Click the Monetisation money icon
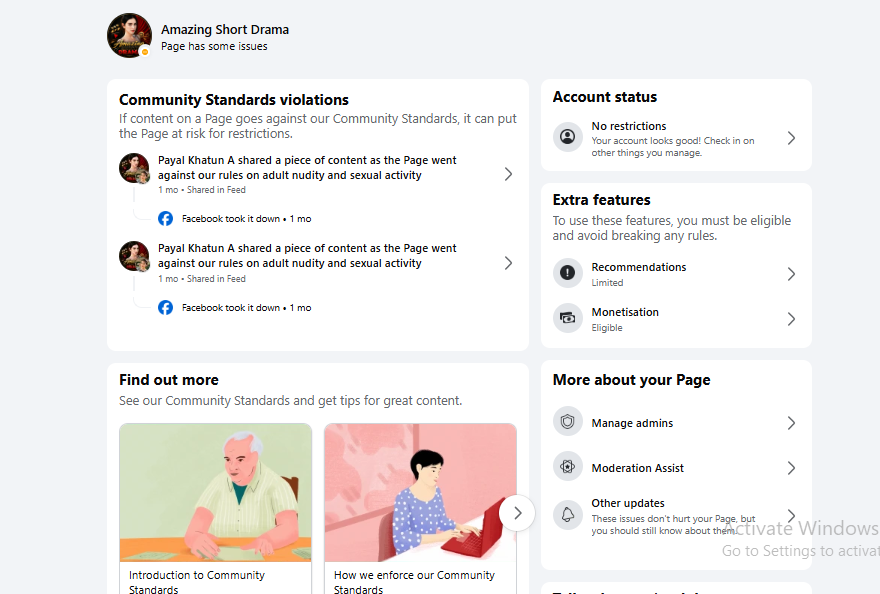Viewport: 880px width, 594px height. (x=567, y=318)
